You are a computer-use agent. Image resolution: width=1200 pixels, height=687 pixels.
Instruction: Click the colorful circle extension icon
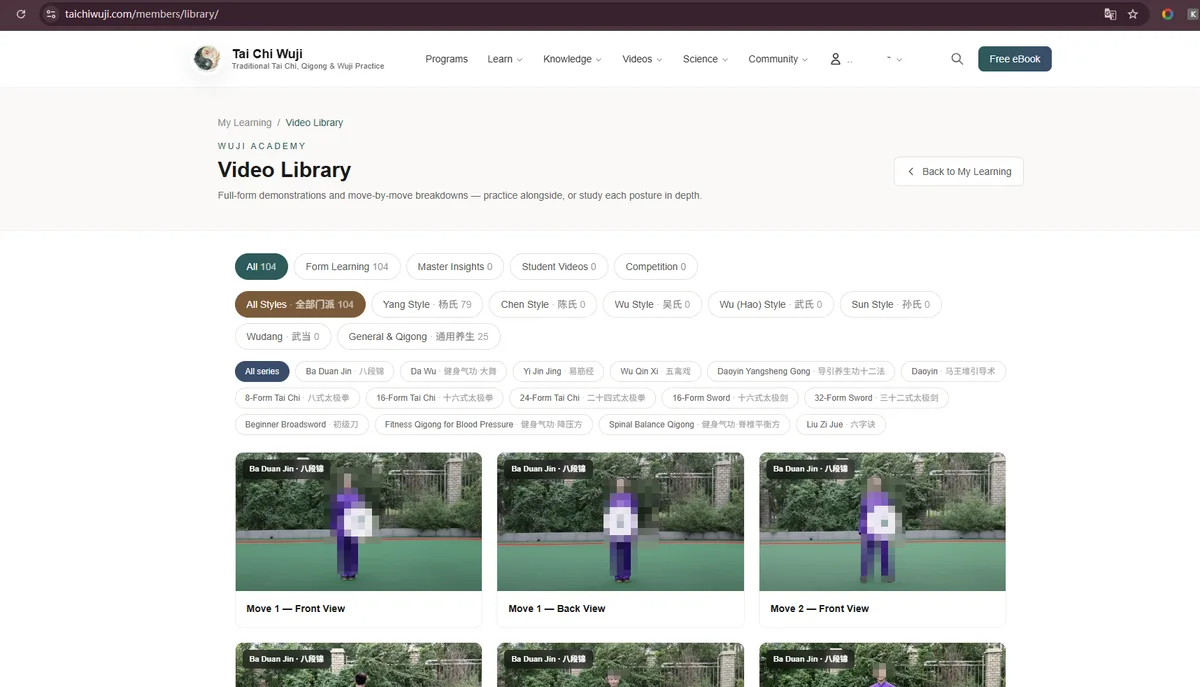(x=1167, y=14)
